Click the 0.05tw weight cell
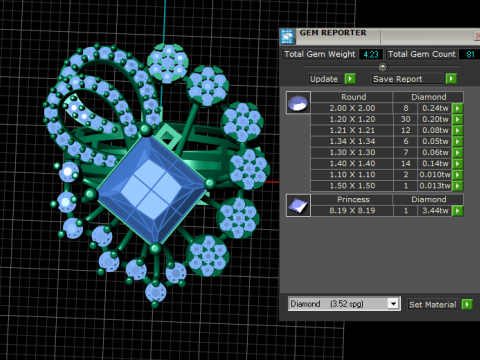The image size is (480, 360). pos(435,141)
